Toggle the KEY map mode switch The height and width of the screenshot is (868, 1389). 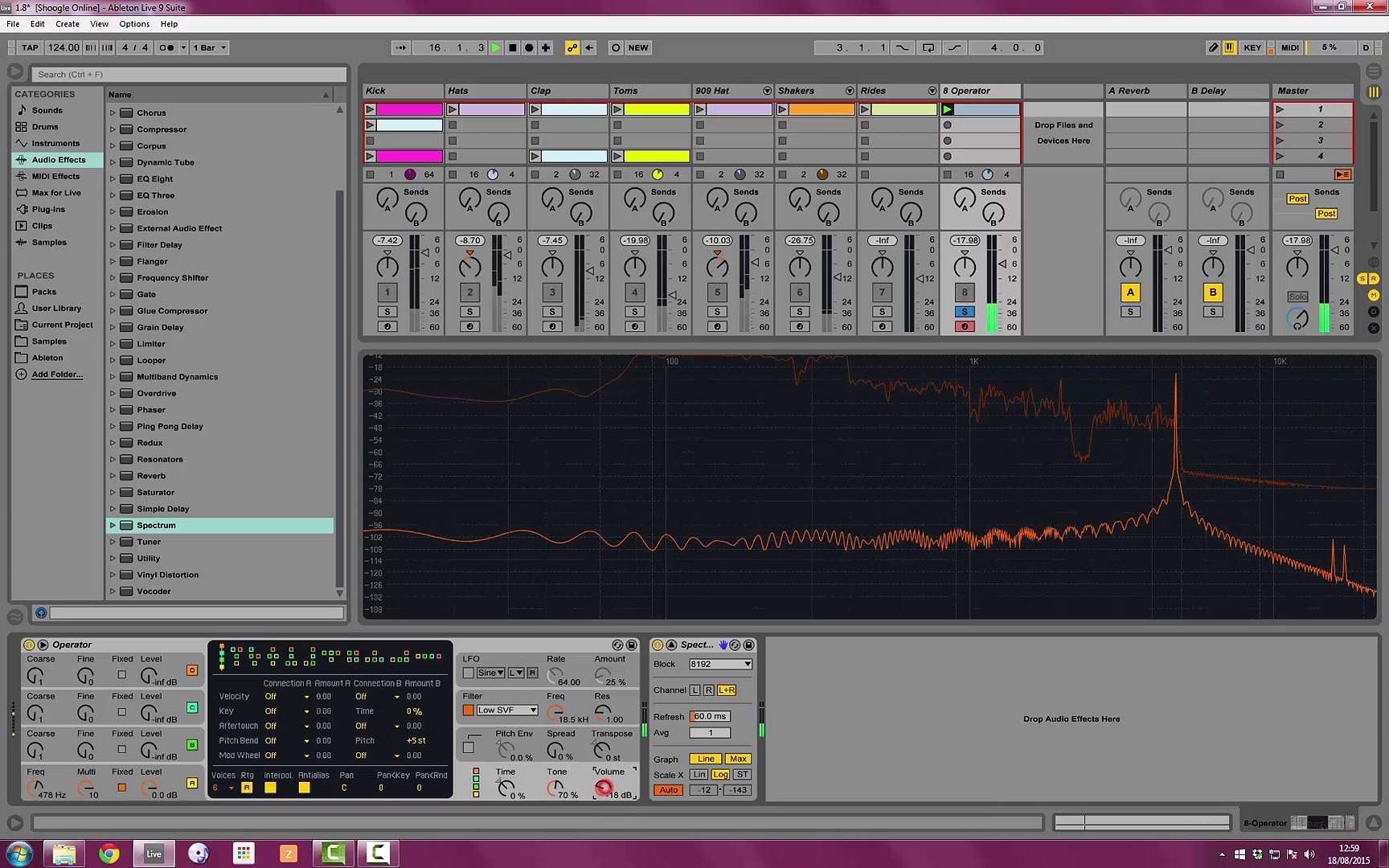1252,47
